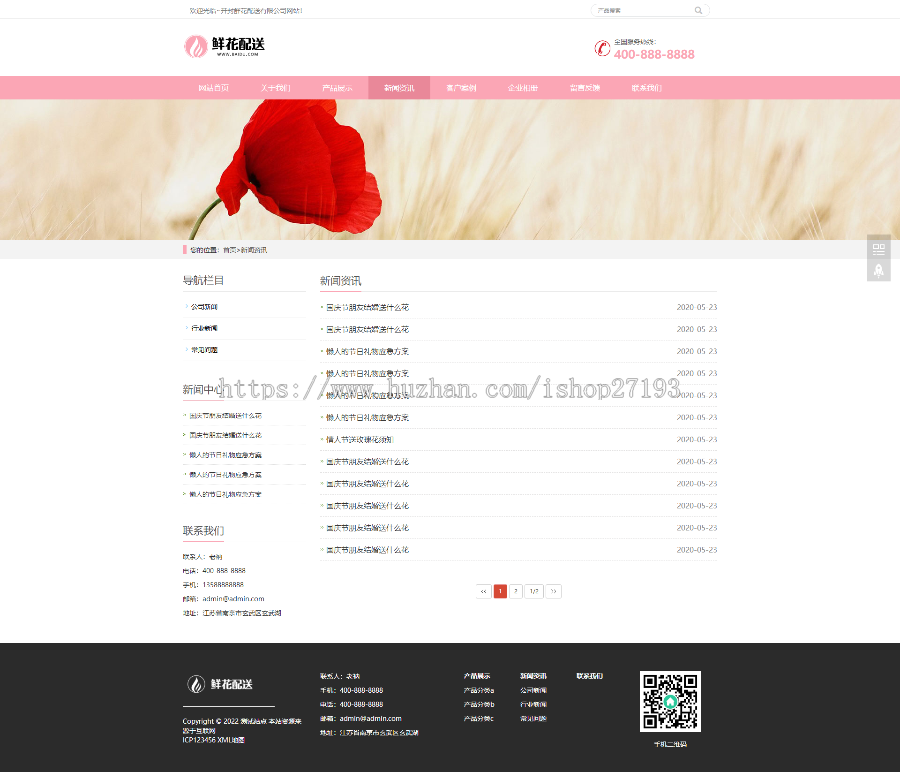This screenshot has width=900, height=772.
Task: Select page 1 in pagination
Action: (x=501, y=591)
